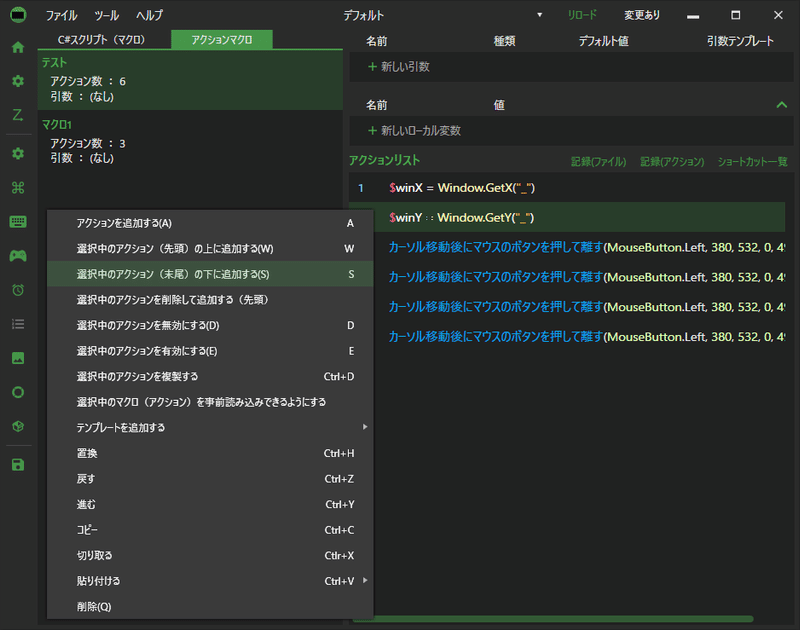The width and height of the screenshot is (800, 630).
Task: Switch to the C#スクリプト（マクロ） tab
Action: pyautogui.click(x=102, y=40)
